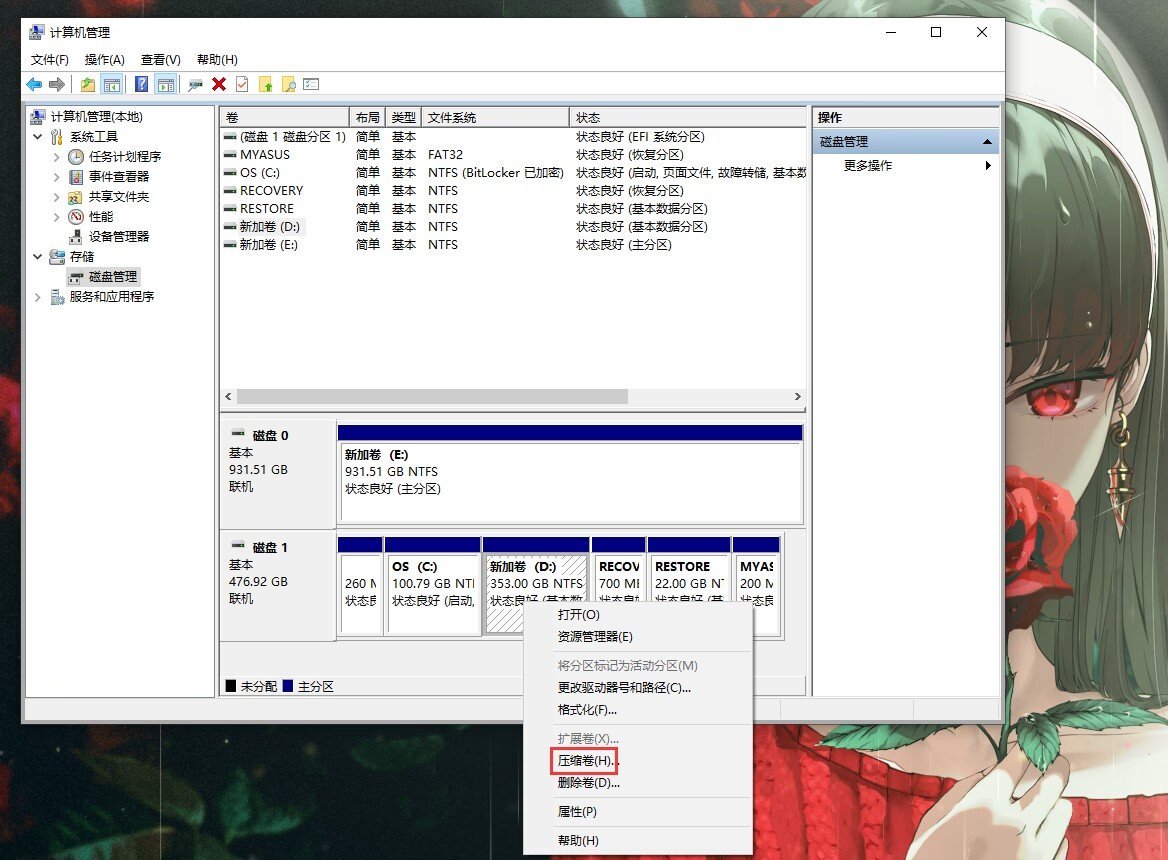This screenshot has height=860, width=1168.
Task: Expand the 更多操作 arrow in the action pane
Action: 986,166
